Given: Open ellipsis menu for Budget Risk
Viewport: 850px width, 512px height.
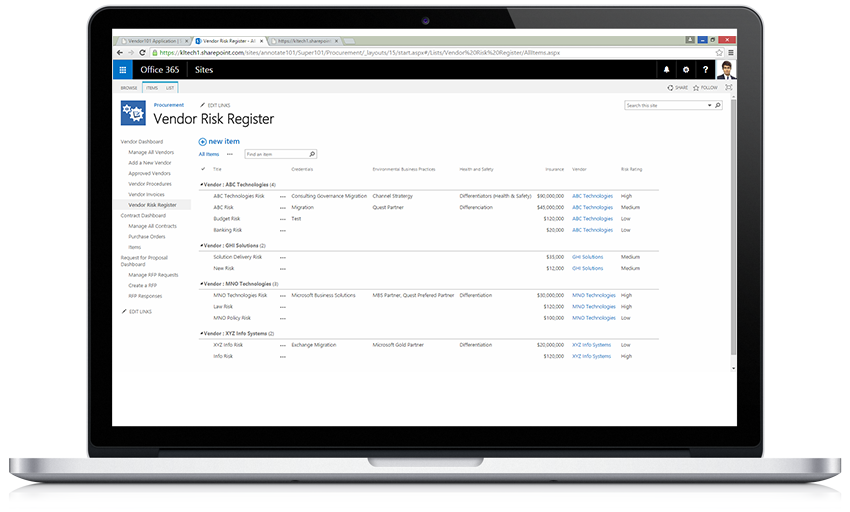Looking at the screenshot, I should (282, 219).
